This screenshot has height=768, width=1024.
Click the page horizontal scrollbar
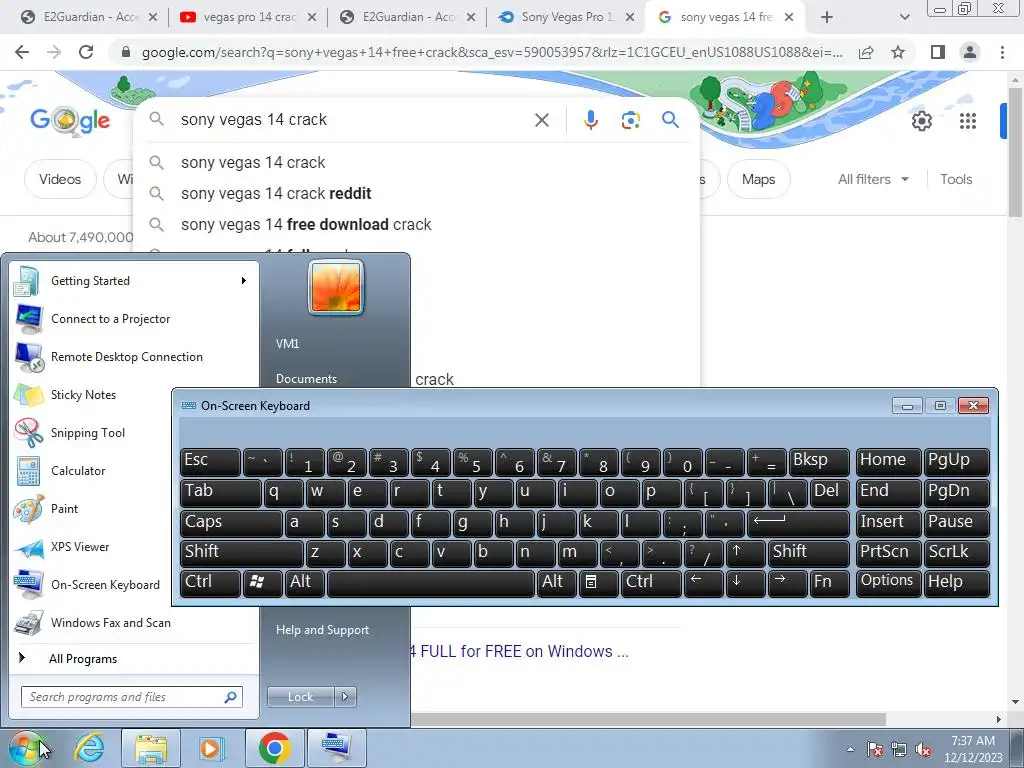647,719
